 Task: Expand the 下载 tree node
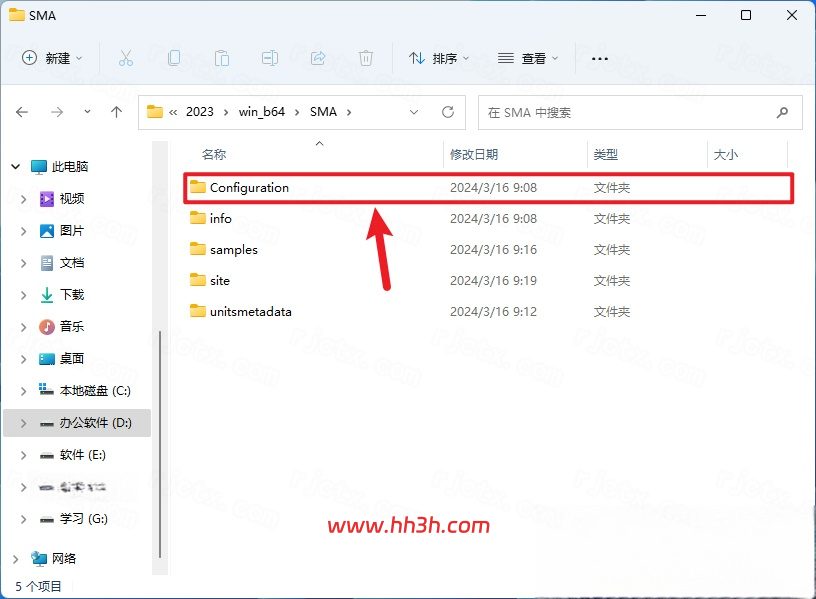coord(23,295)
